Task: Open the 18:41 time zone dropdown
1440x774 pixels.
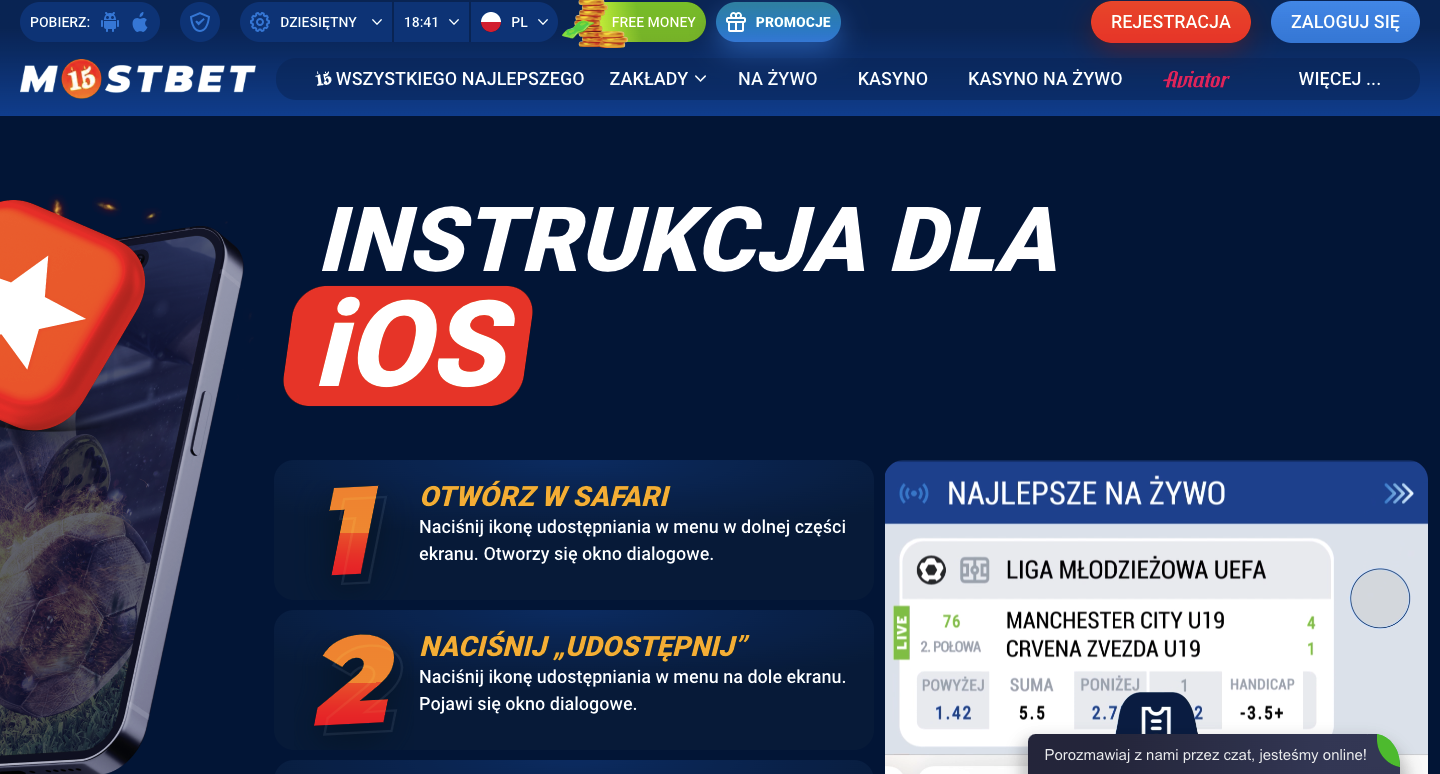Action: point(431,20)
